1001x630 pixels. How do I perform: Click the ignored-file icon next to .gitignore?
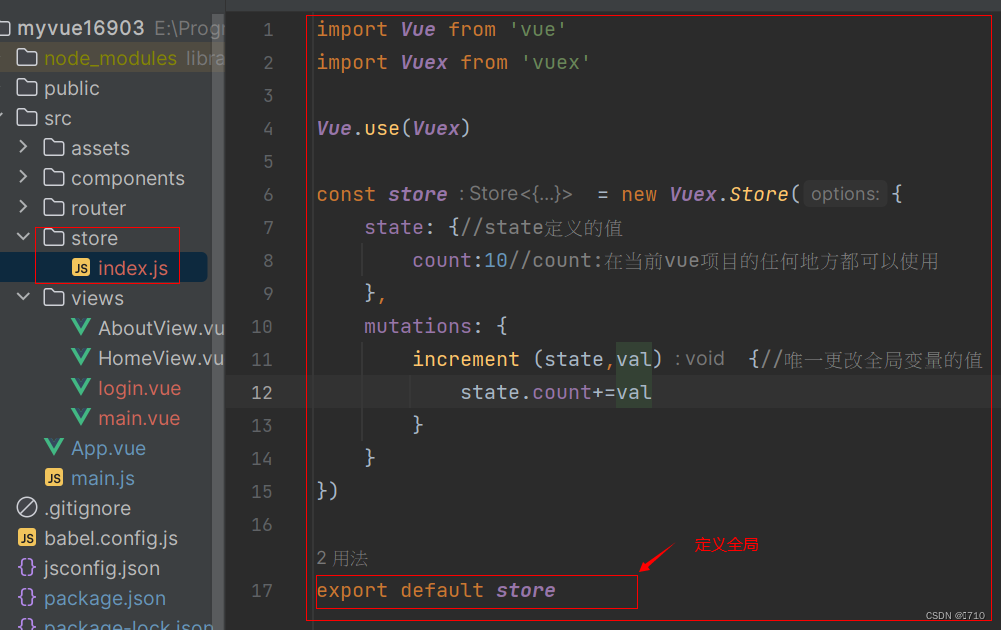27,507
